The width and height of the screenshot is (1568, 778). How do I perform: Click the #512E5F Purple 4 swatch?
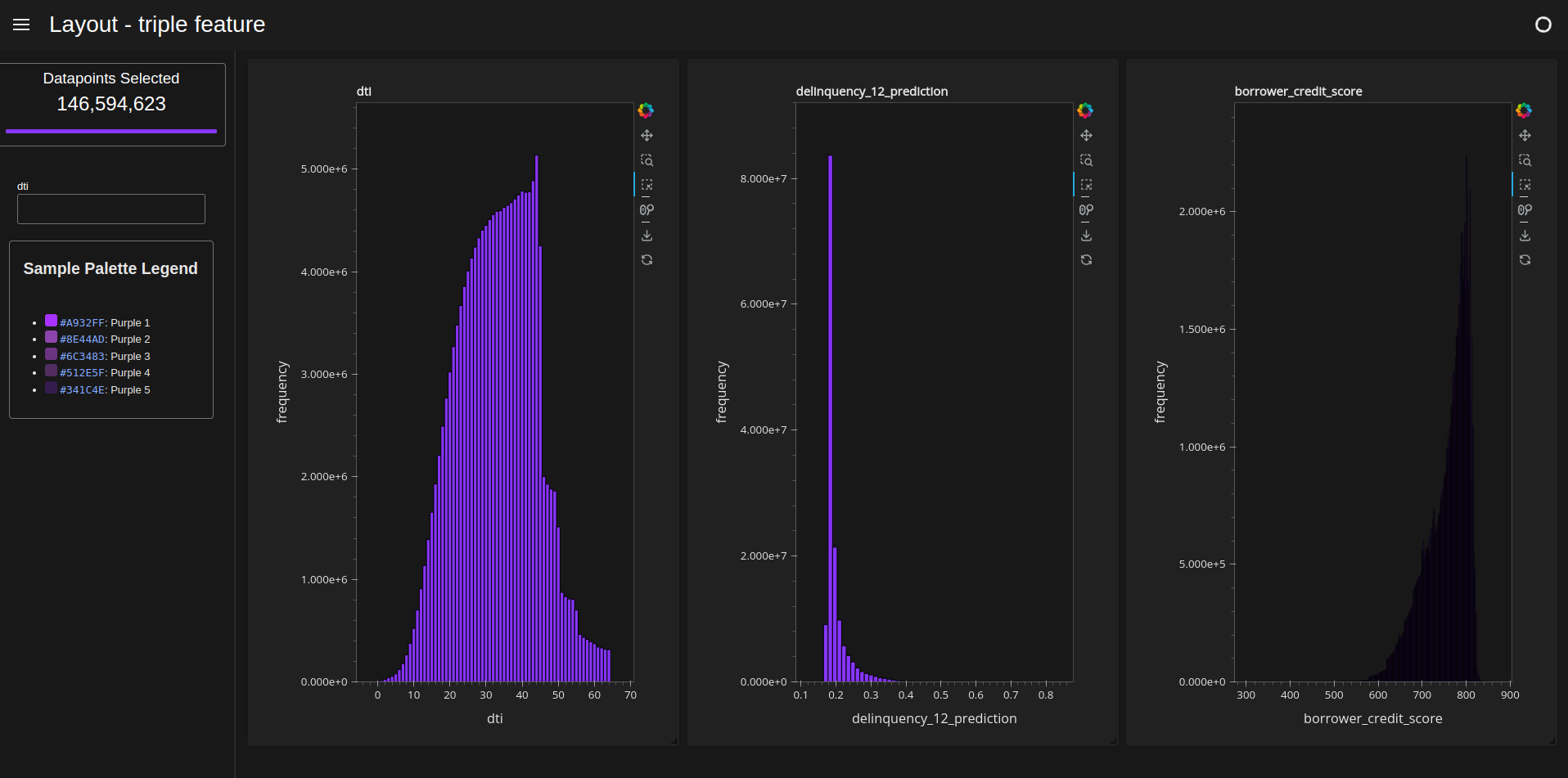pyautogui.click(x=51, y=371)
